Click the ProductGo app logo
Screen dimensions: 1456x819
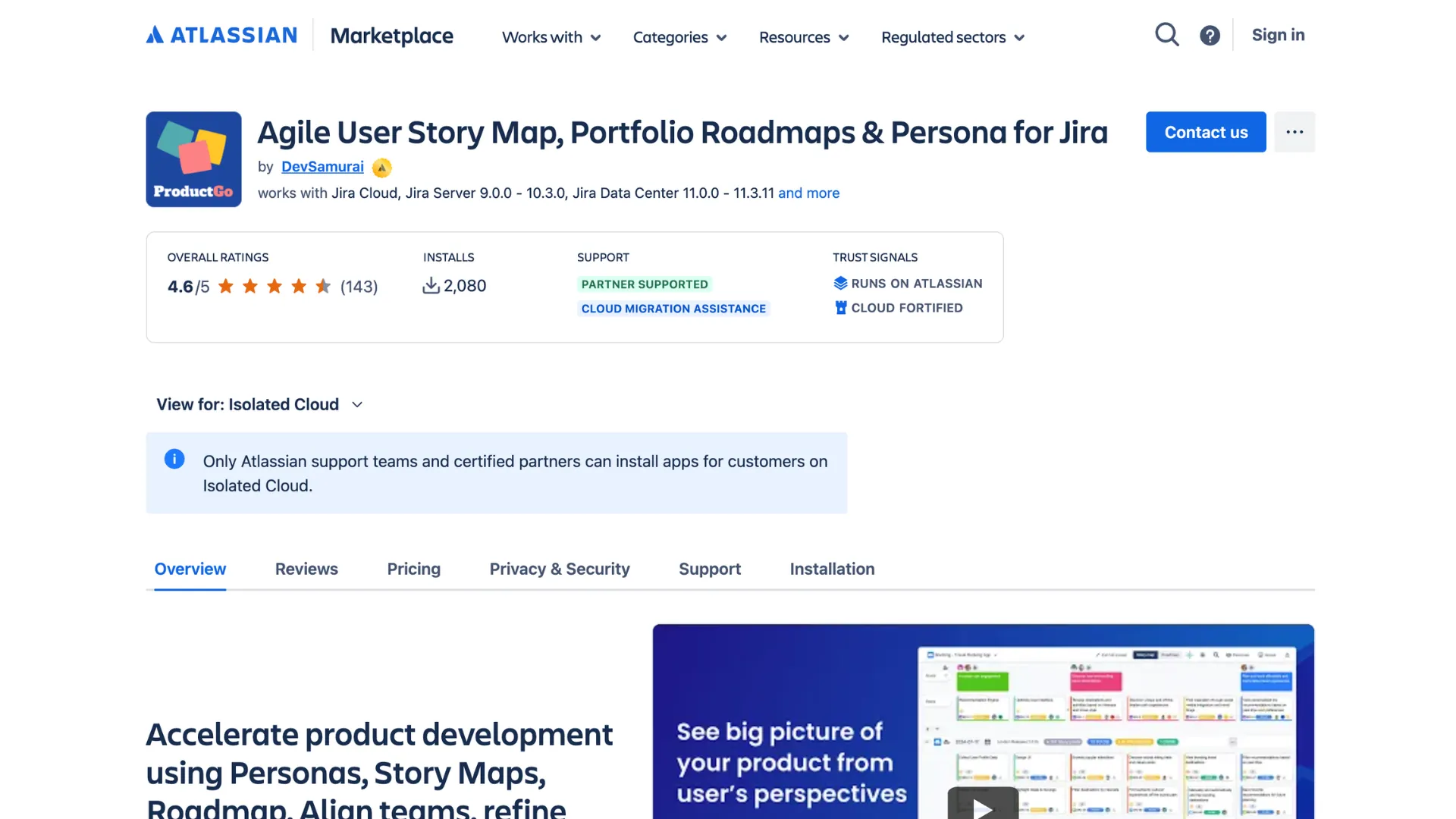coord(194,159)
